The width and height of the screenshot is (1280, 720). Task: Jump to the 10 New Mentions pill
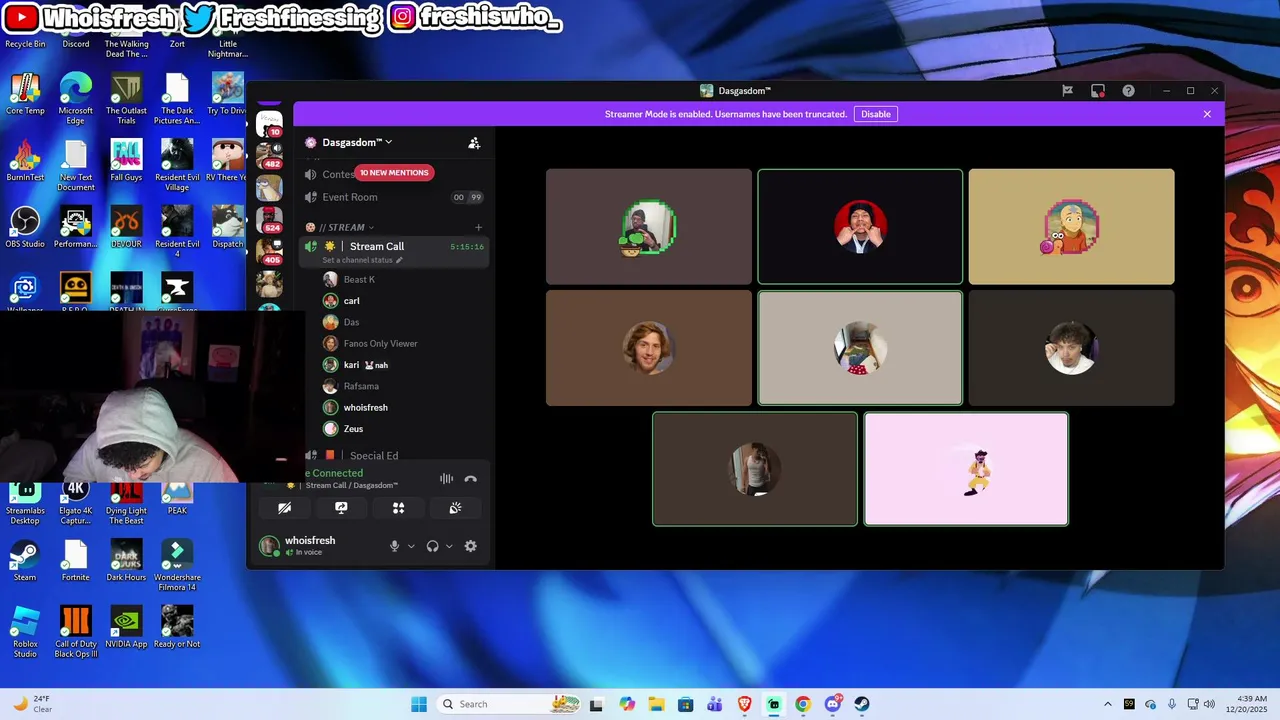(x=394, y=173)
